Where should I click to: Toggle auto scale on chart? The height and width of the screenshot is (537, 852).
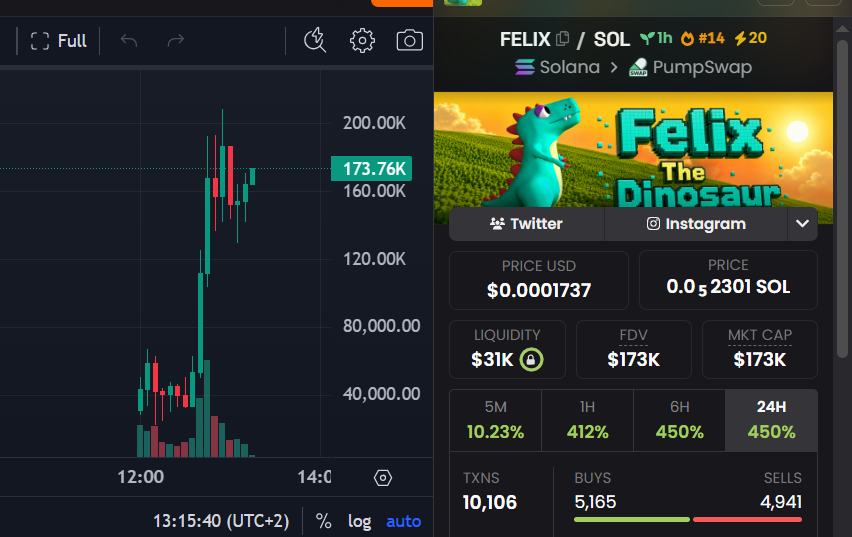pos(403,521)
